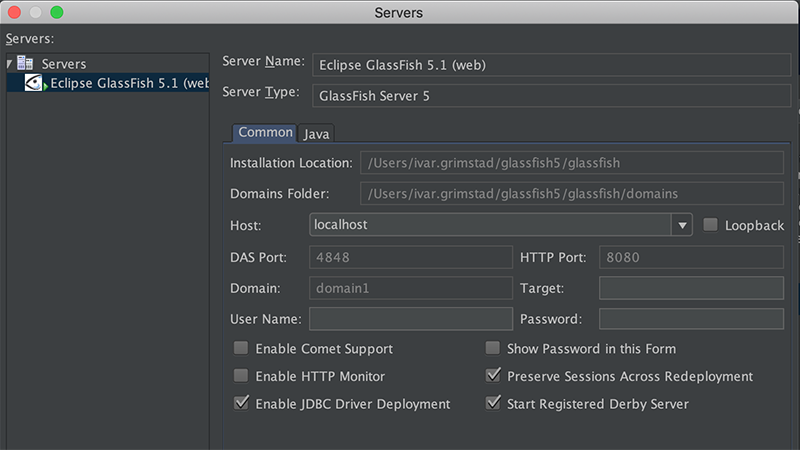
Task: Close the Servers window with red button
Action: click(14, 12)
